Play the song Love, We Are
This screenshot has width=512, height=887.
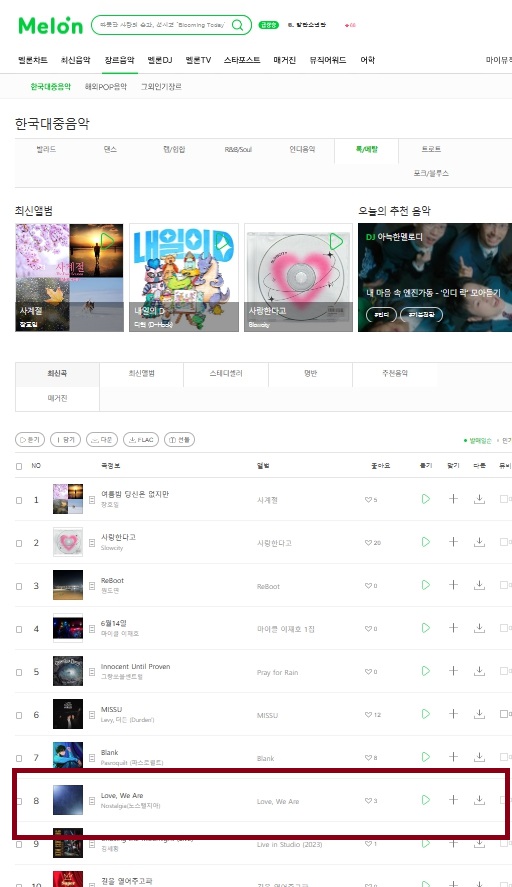click(x=426, y=800)
